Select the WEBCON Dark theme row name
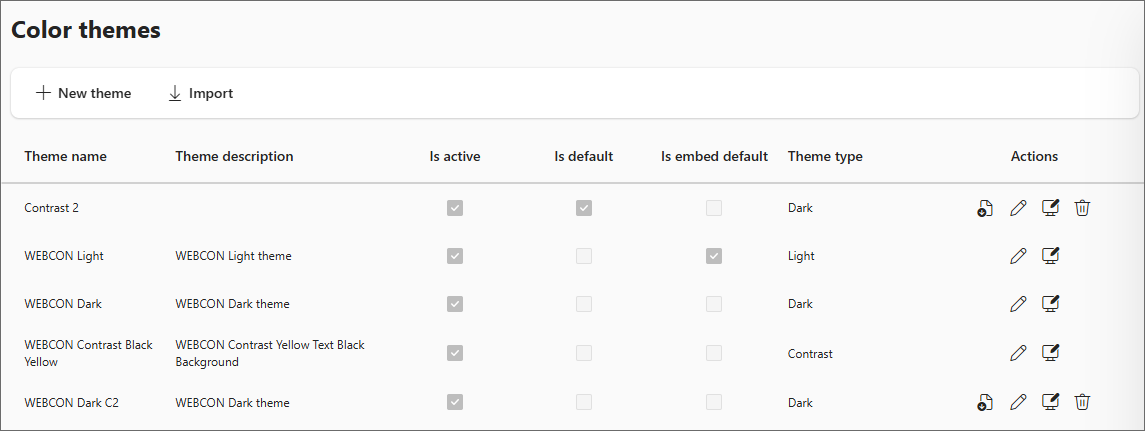The height and width of the screenshot is (431, 1145). (63, 303)
